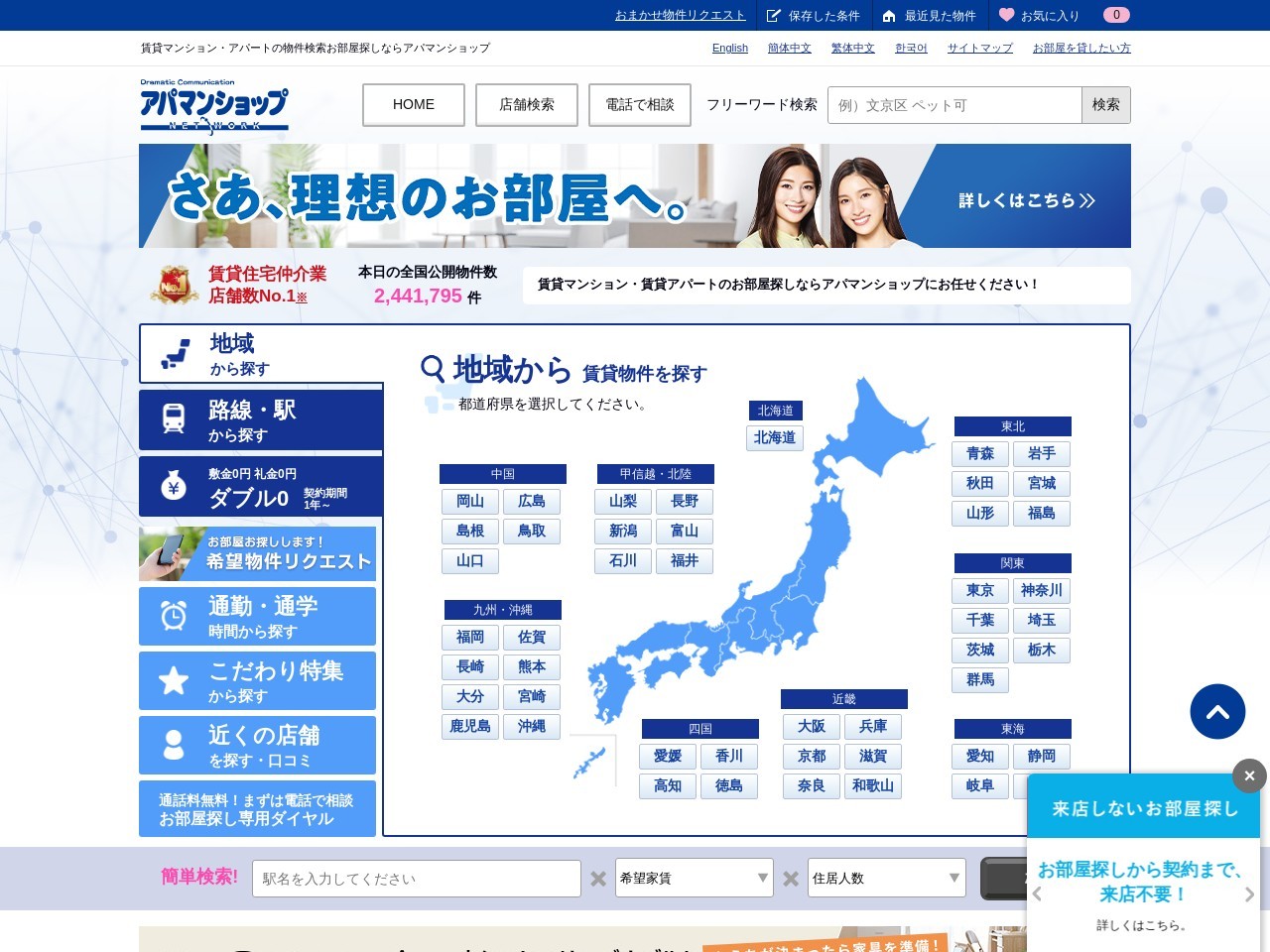1270x952 pixels.
Task: Click the Apamanshop Network logo
Action: [x=214, y=106]
